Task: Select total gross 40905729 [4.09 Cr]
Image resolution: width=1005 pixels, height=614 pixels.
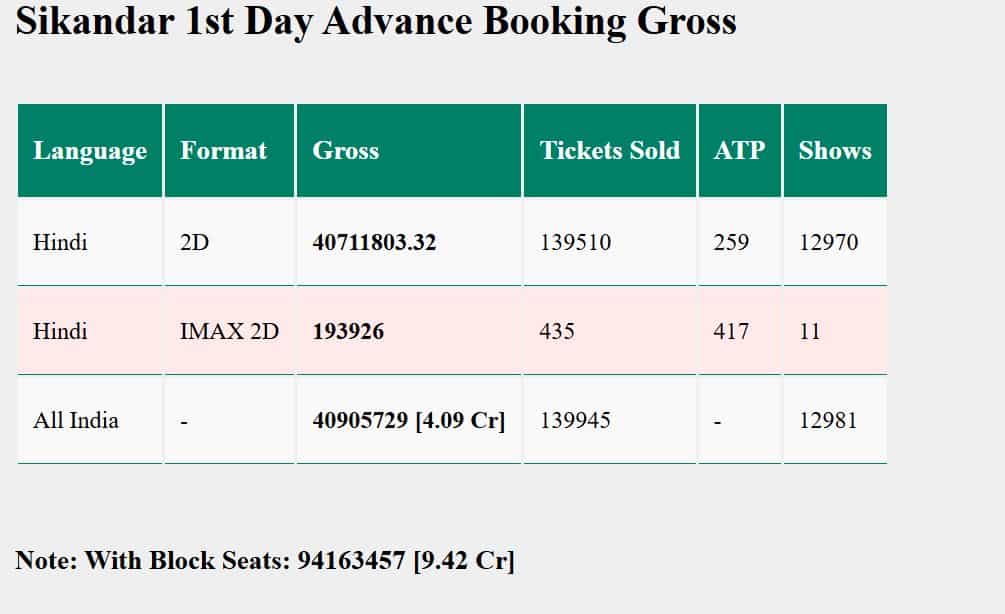Action: (408, 420)
